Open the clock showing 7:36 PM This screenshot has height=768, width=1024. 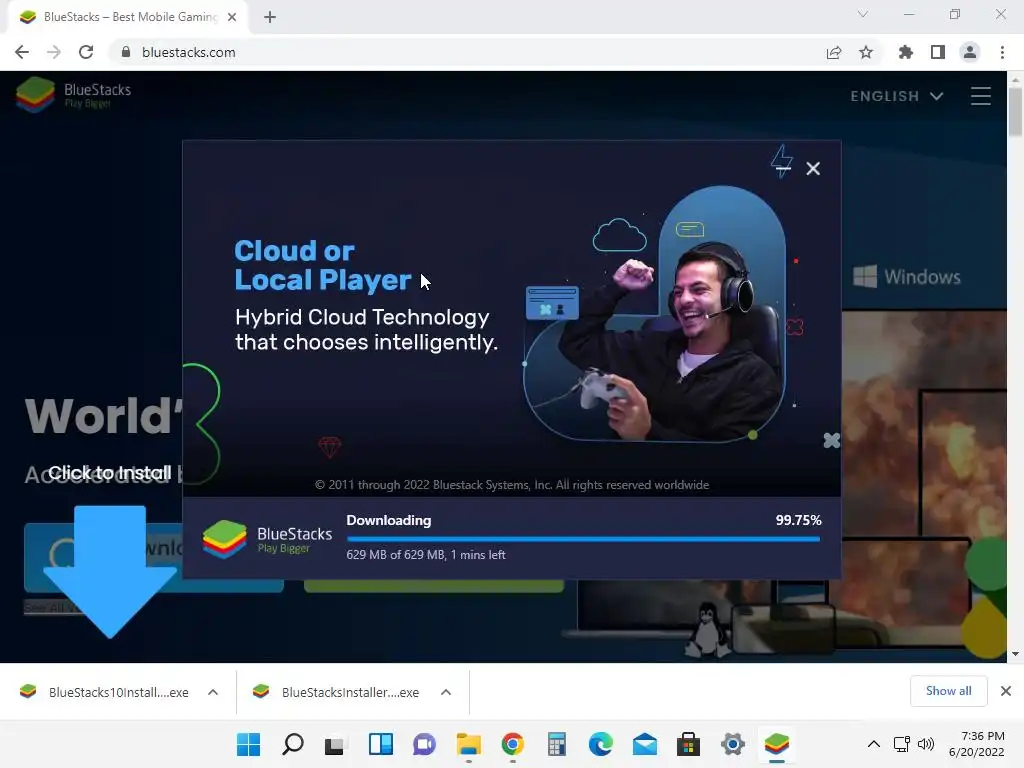point(976,744)
